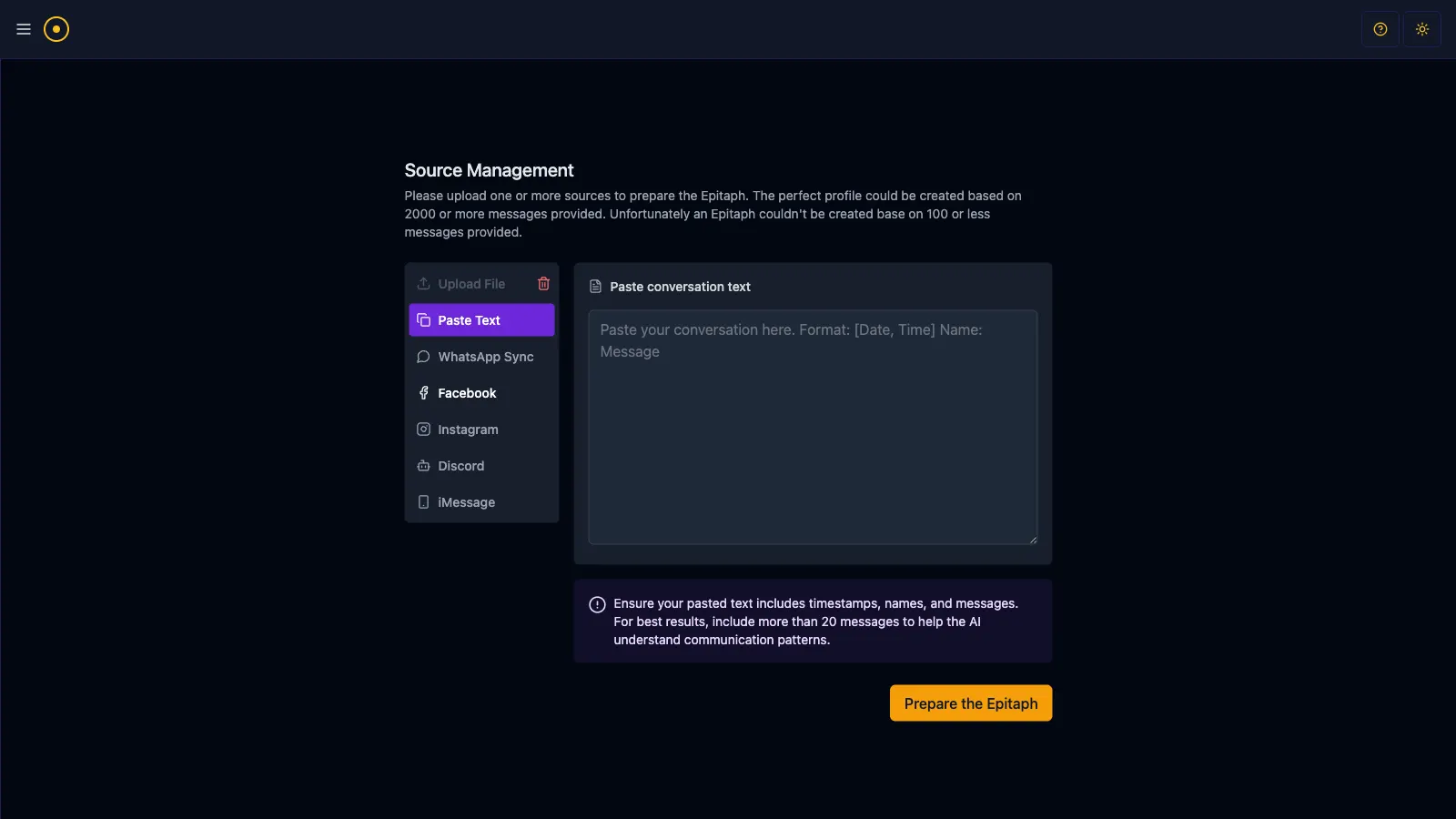This screenshot has height=819, width=1456.
Task: Focus the paste conversation text area
Action: [x=813, y=428]
